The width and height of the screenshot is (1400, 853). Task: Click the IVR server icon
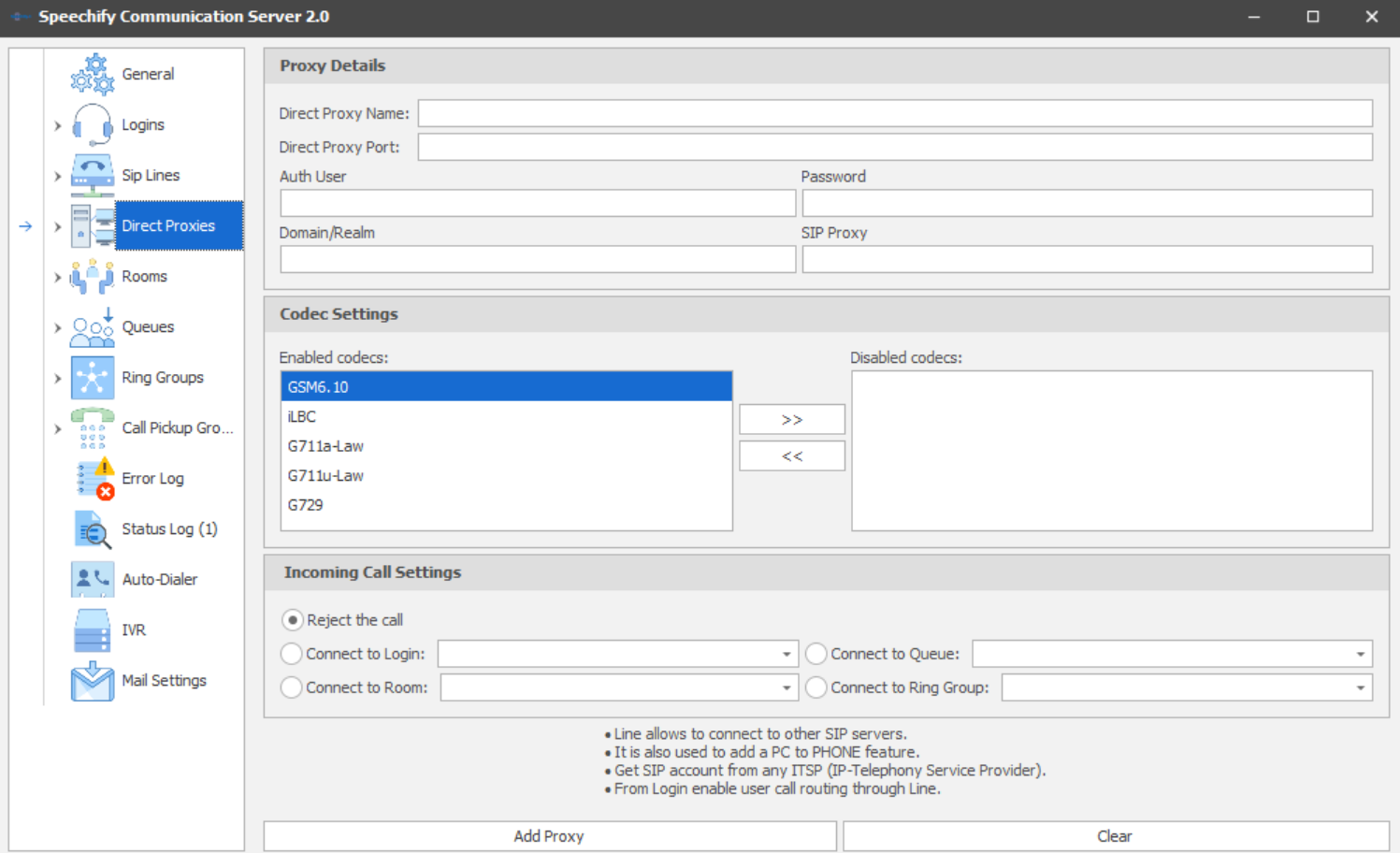point(93,629)
